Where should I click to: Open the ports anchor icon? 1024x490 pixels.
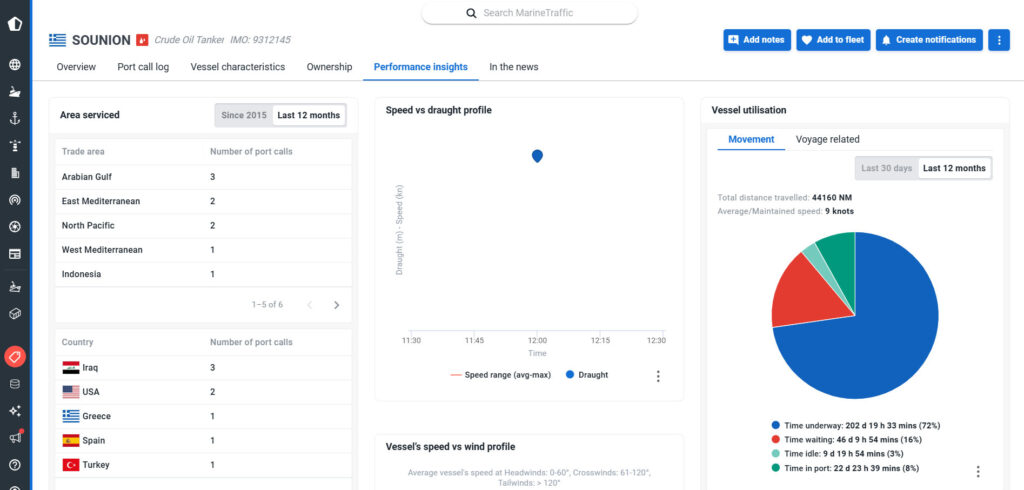[x=14, y=118]
